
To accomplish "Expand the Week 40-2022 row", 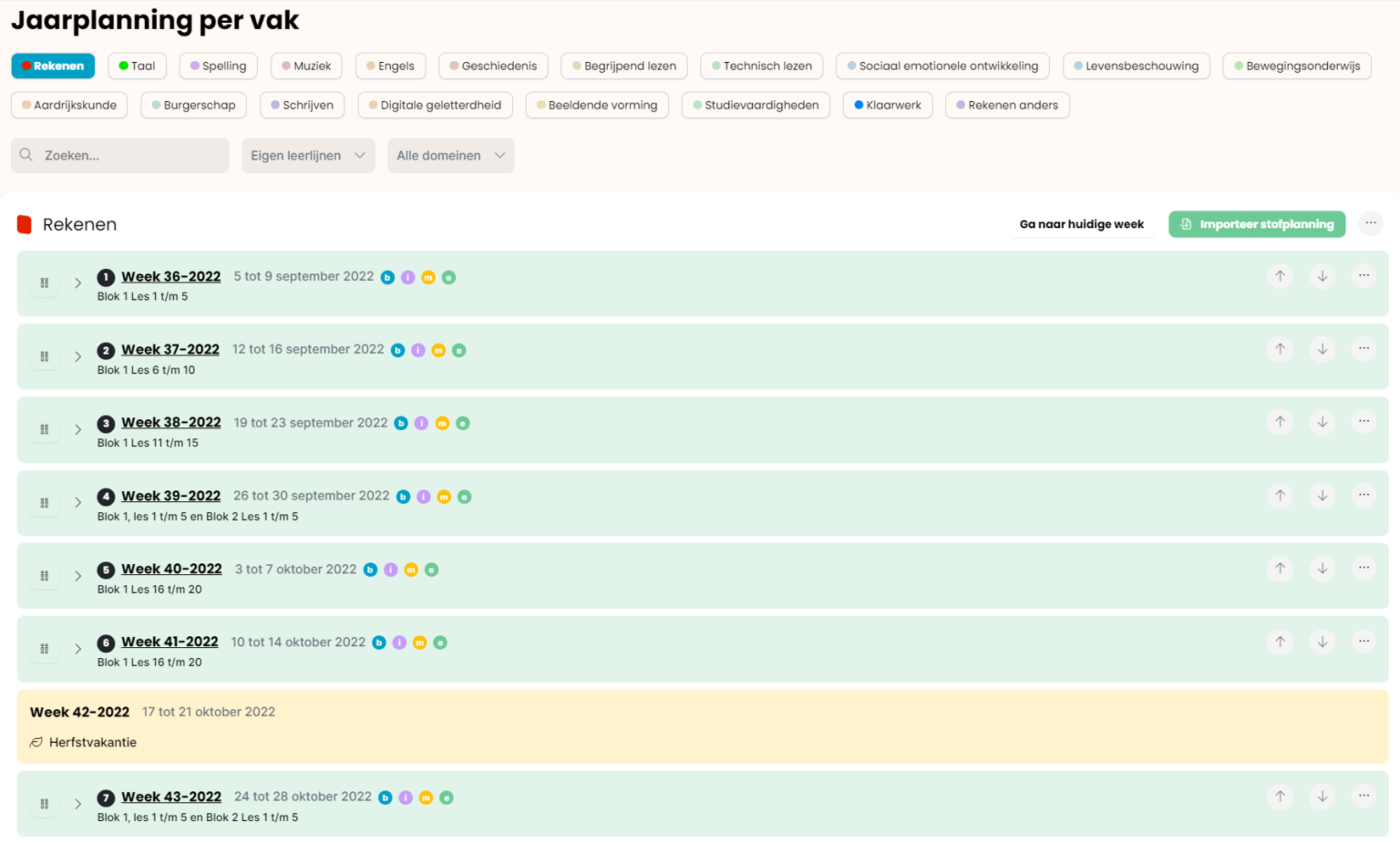I will 78,576.
